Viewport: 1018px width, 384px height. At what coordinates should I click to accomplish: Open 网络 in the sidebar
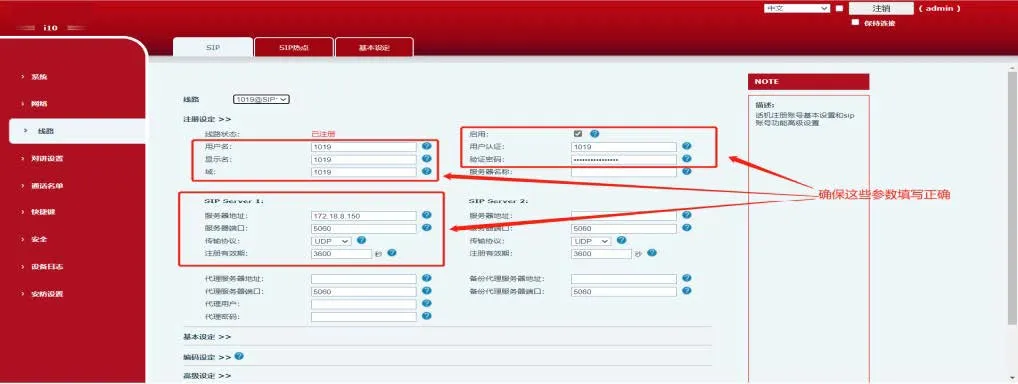pos(39,104)
